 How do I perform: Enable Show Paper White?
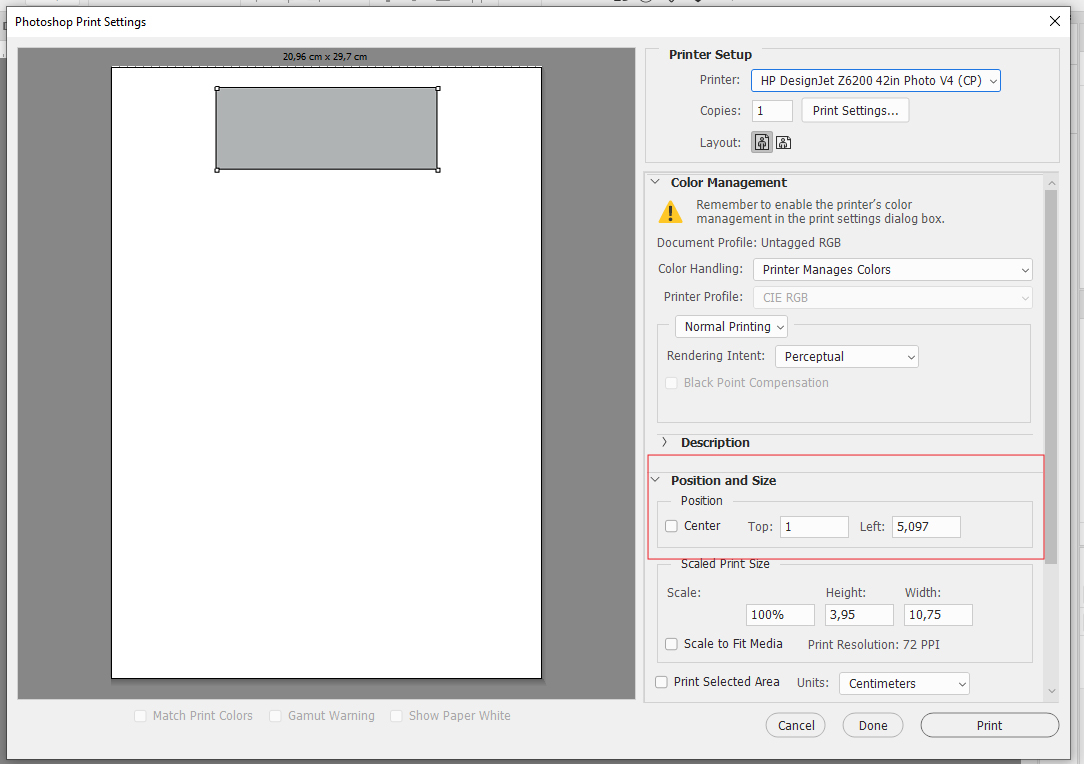[x=396, y=716]
